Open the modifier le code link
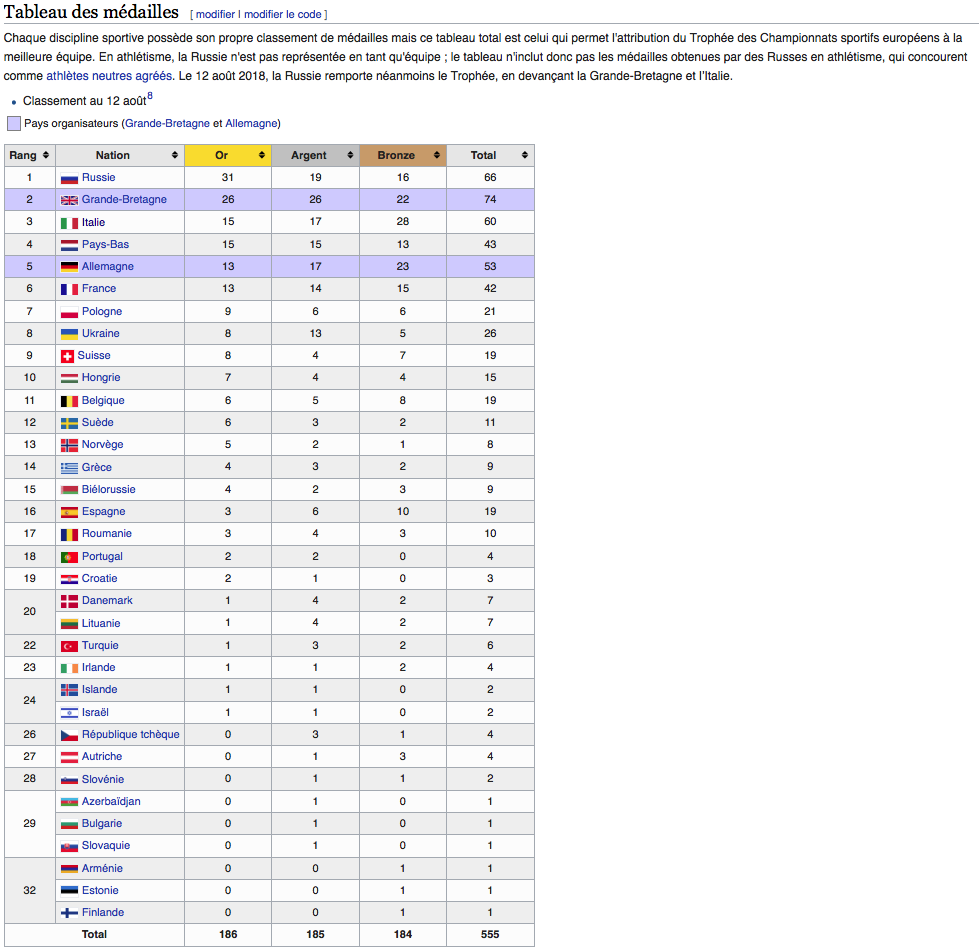The width and height of the screenshot is (979, 950). click(283, 14)
